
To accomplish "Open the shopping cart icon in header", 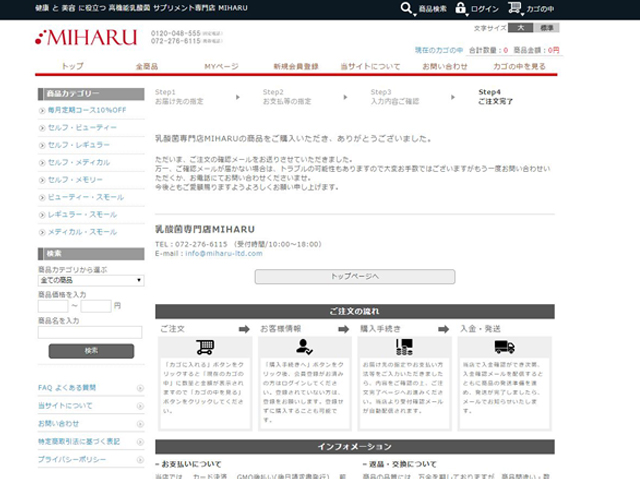I will coord(514,8).
